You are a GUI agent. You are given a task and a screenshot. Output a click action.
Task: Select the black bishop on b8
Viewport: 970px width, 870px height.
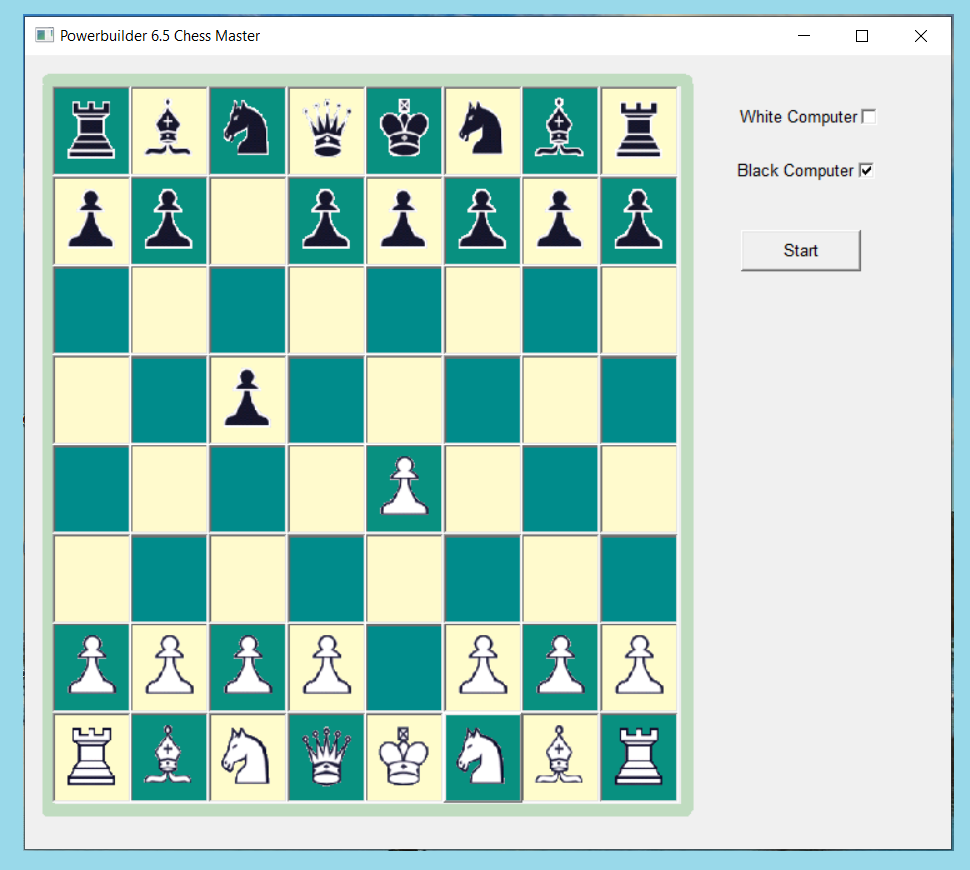(x=170, y=131)
